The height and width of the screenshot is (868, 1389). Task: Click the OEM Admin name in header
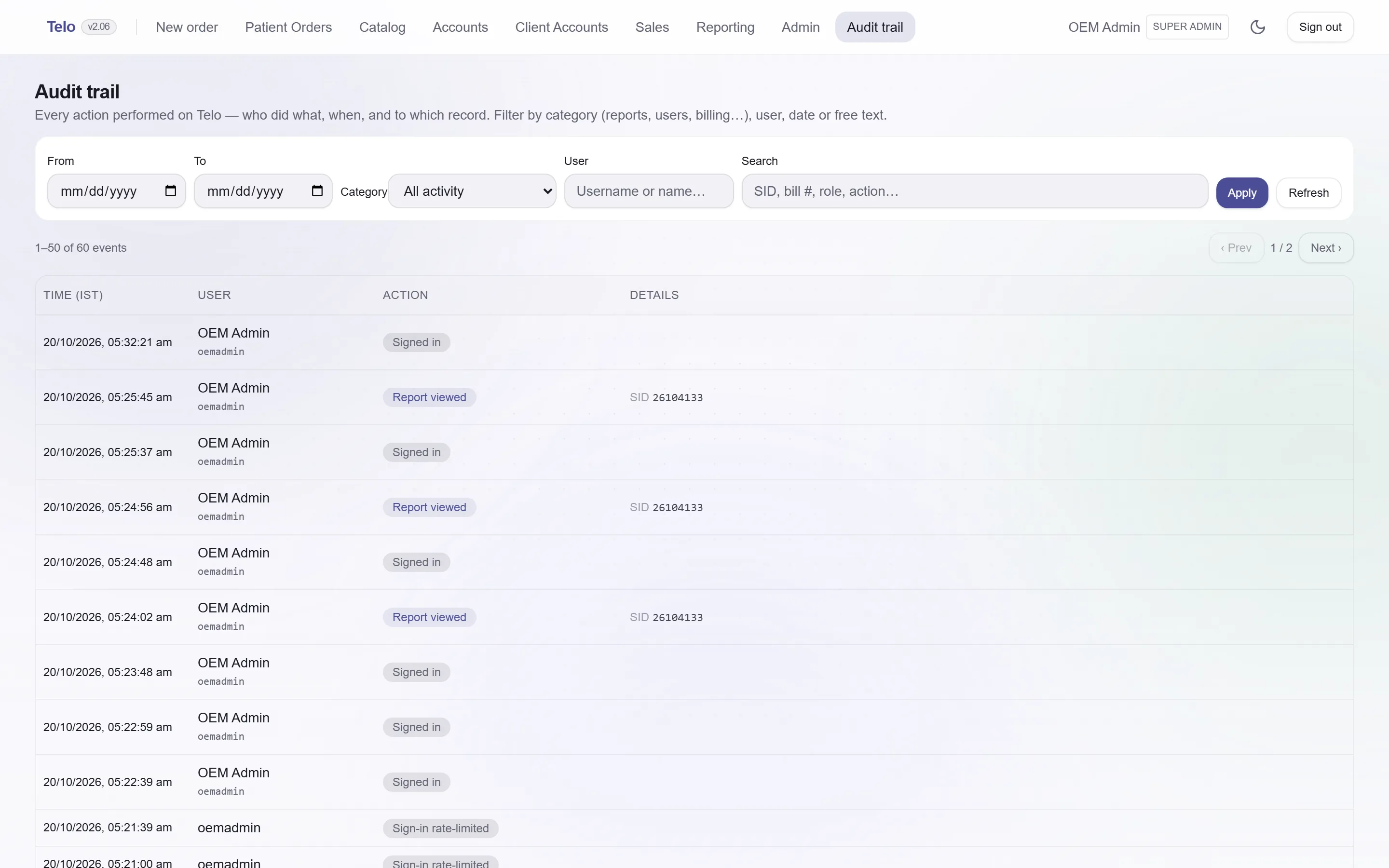pyautogui.click(x=1103, y=27)
